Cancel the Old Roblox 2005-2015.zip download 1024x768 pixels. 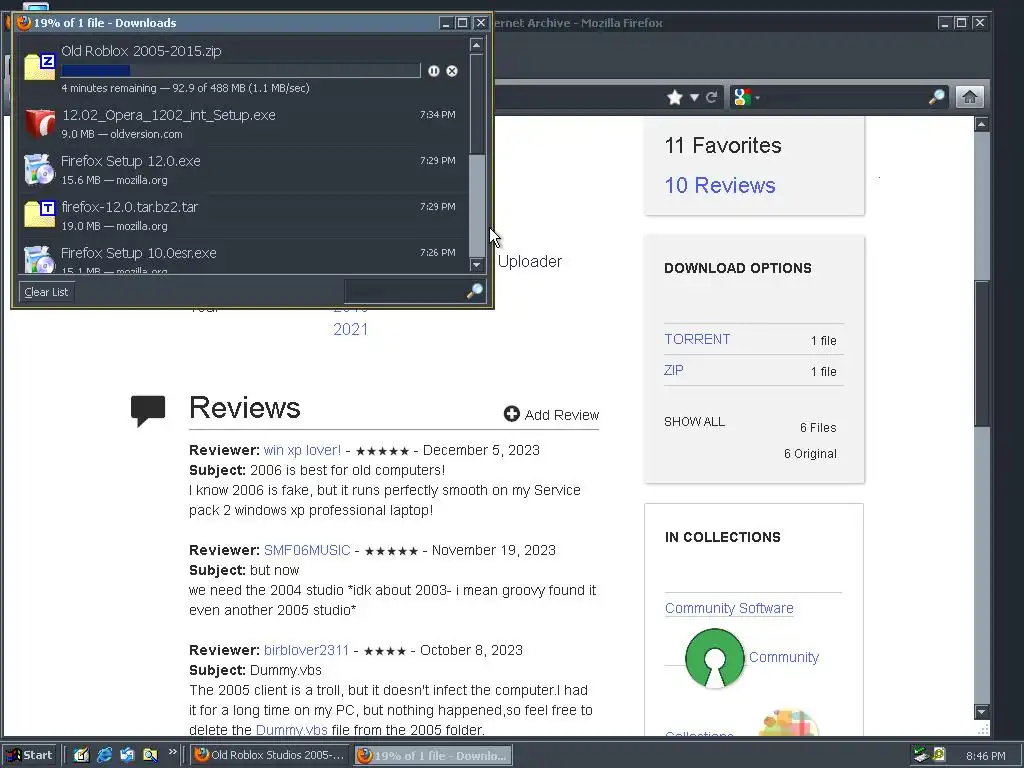point(452,71)
